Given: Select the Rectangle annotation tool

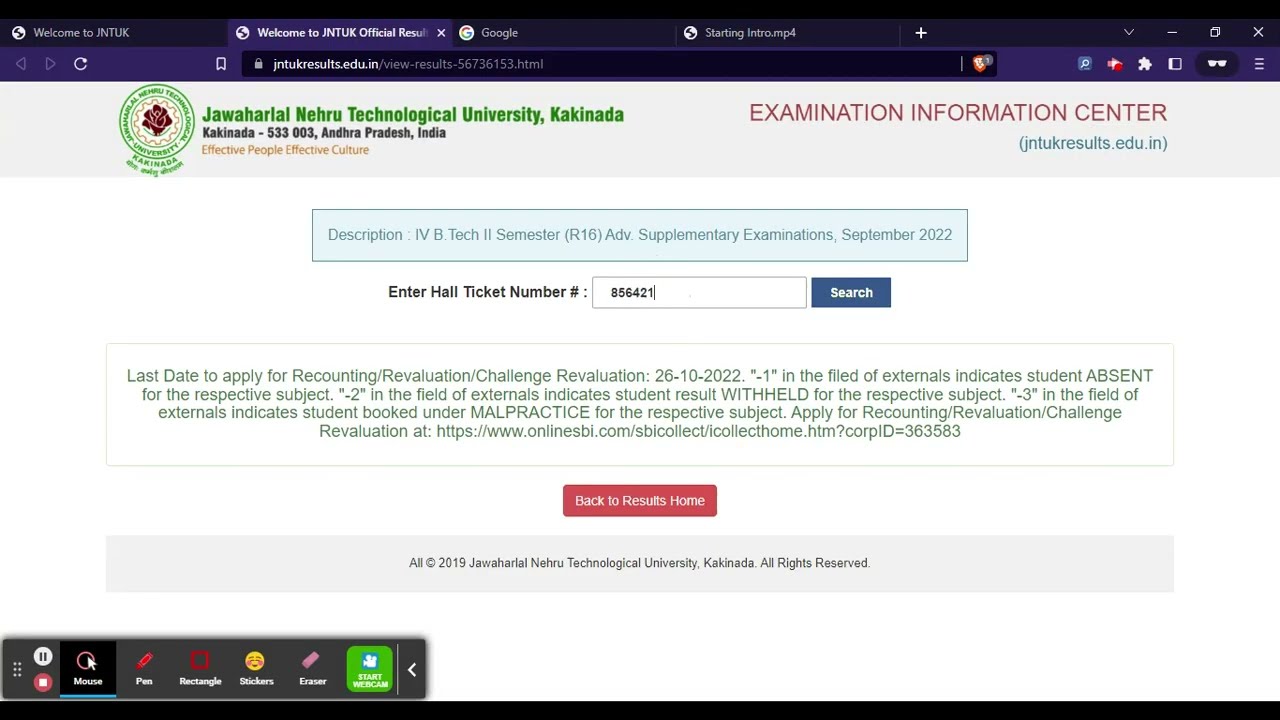Looking at the screenshot, I should click(200, 669).
